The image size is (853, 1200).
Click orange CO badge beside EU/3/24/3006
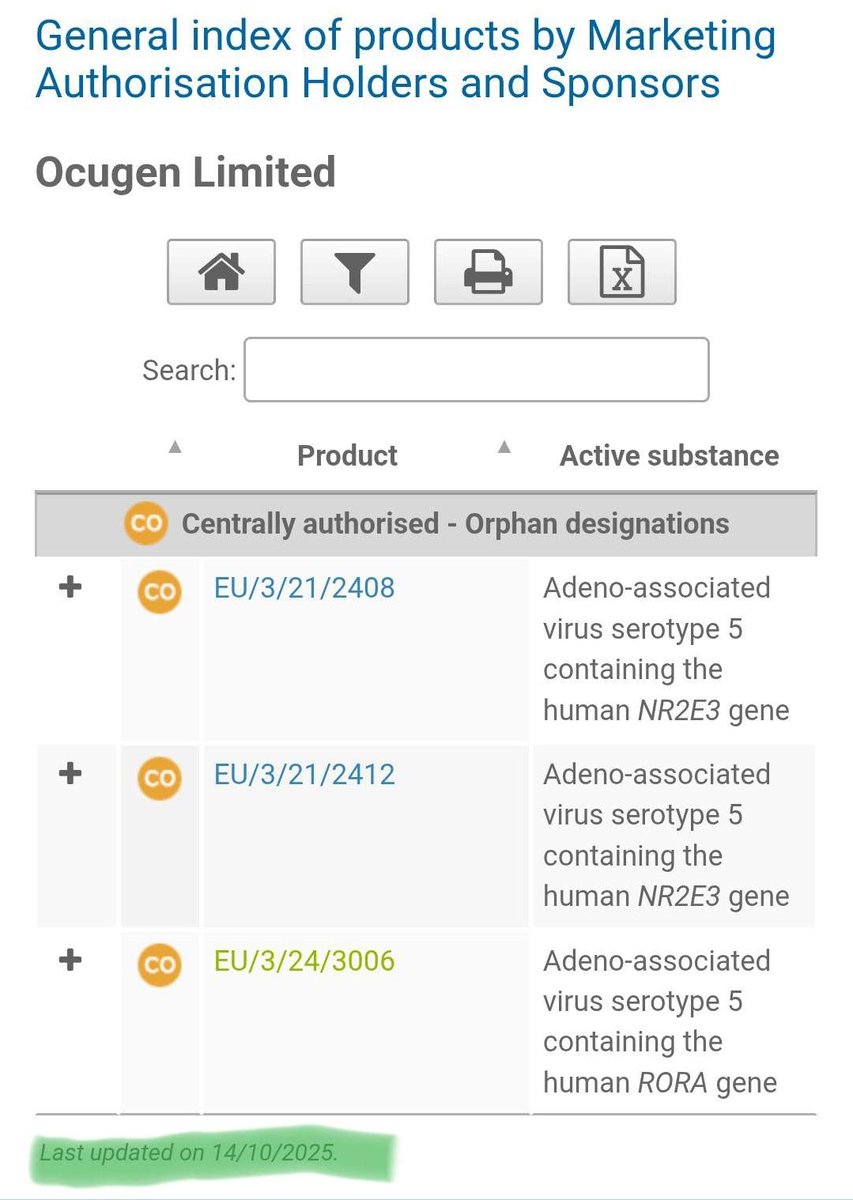[x=158, y=964]
